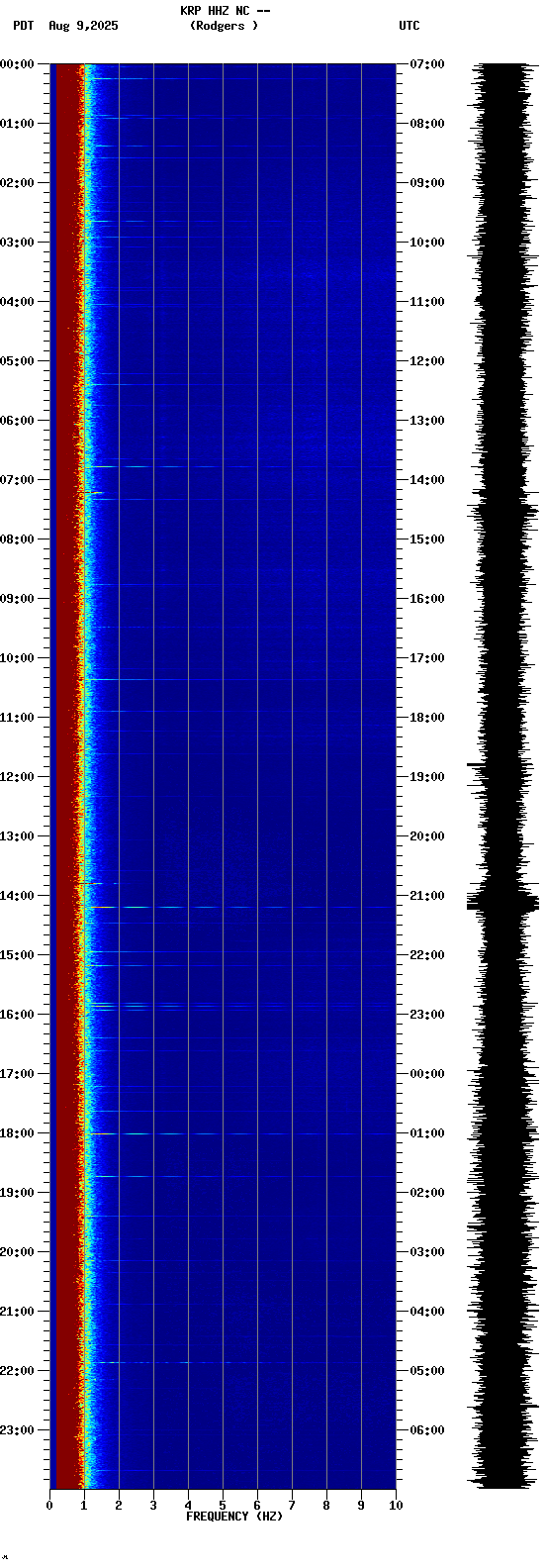
Task: Click the 'FREQUENCY (HZ)' axis title
Action: [x=234, y=1517]
